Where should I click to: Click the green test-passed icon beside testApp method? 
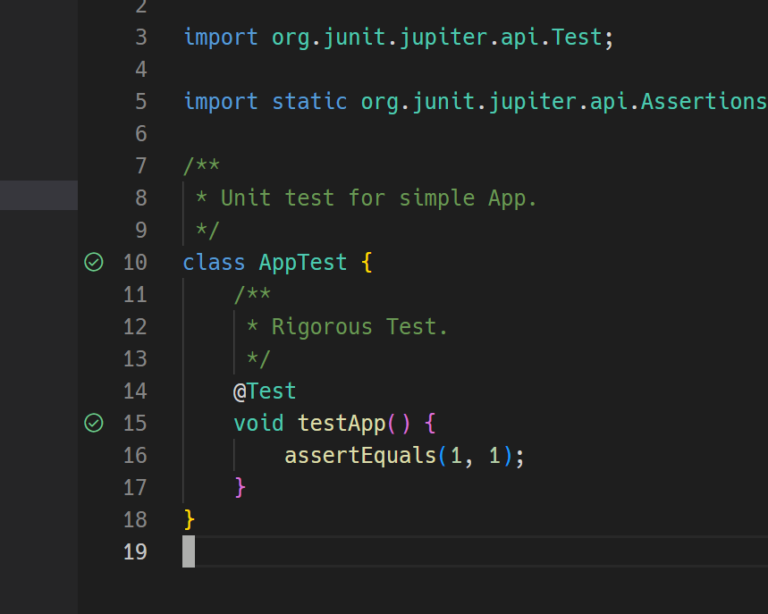94,423
